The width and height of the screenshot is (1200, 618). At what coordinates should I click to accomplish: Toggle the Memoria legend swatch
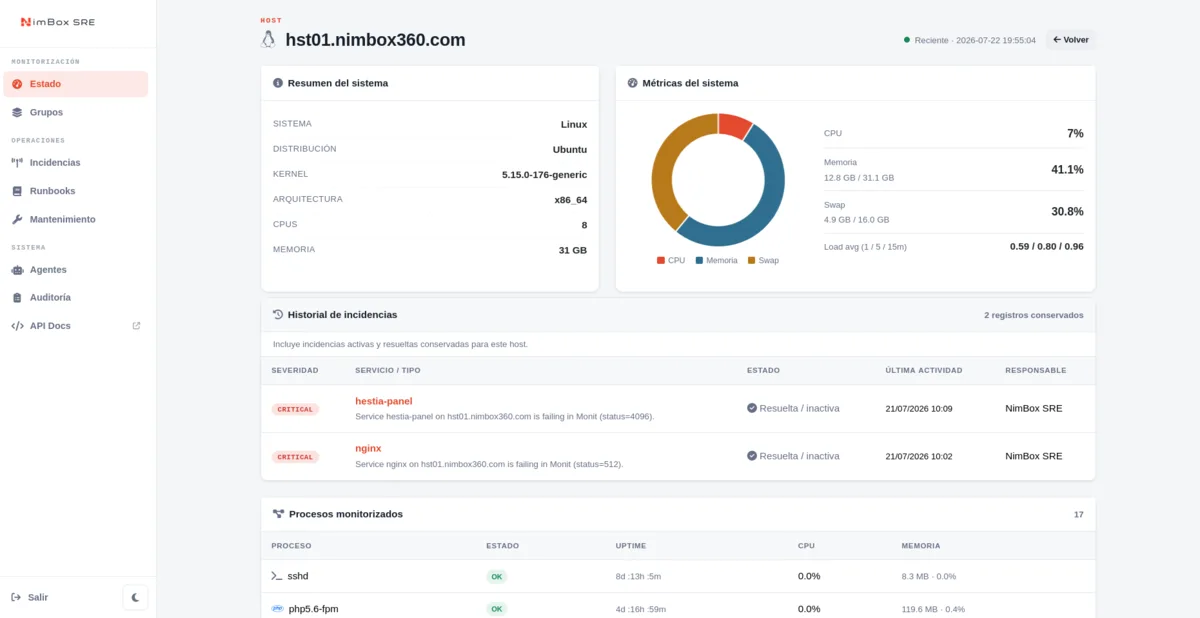coord(699,260)
